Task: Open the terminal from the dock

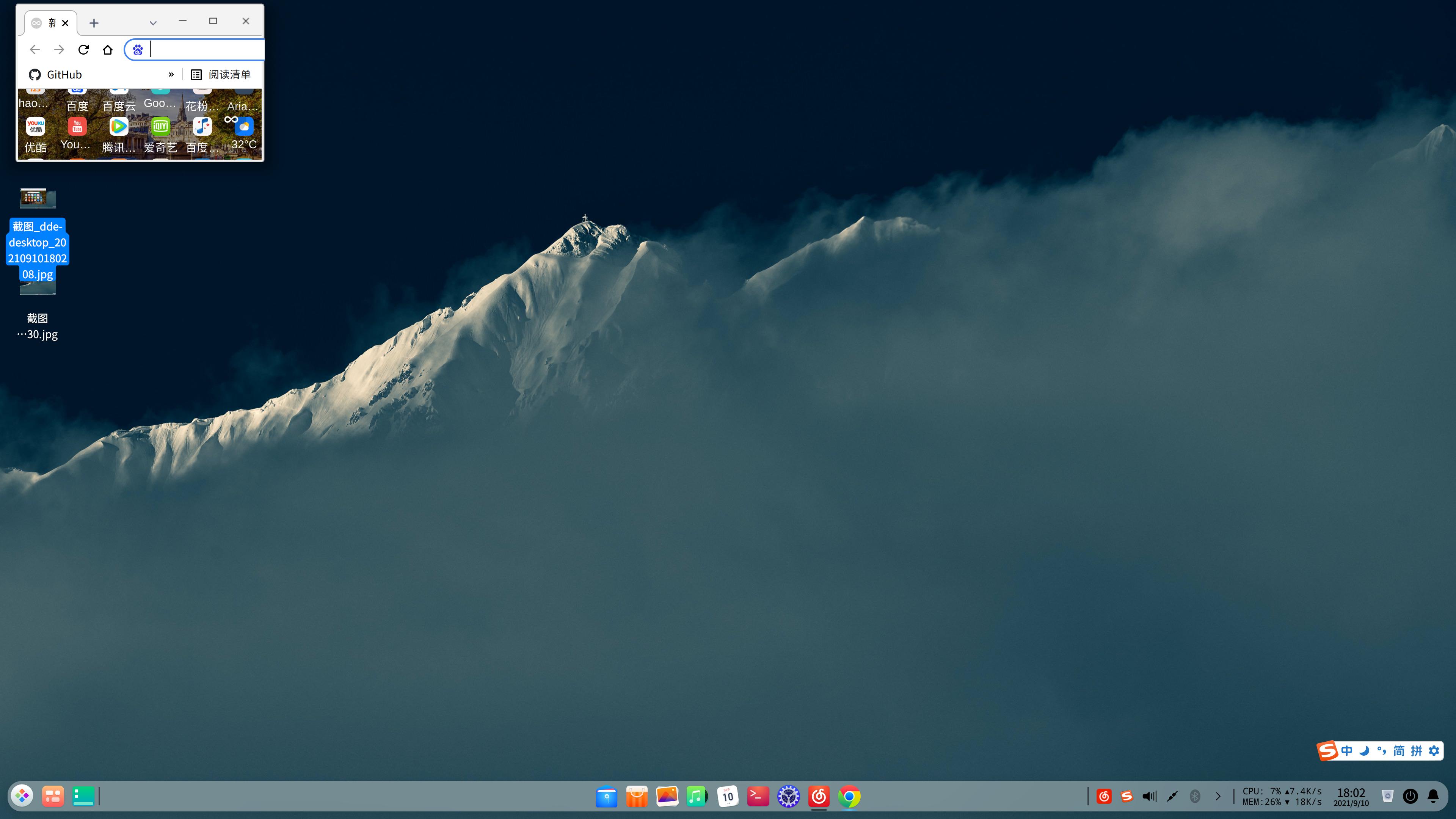Action: click(758, 796)
